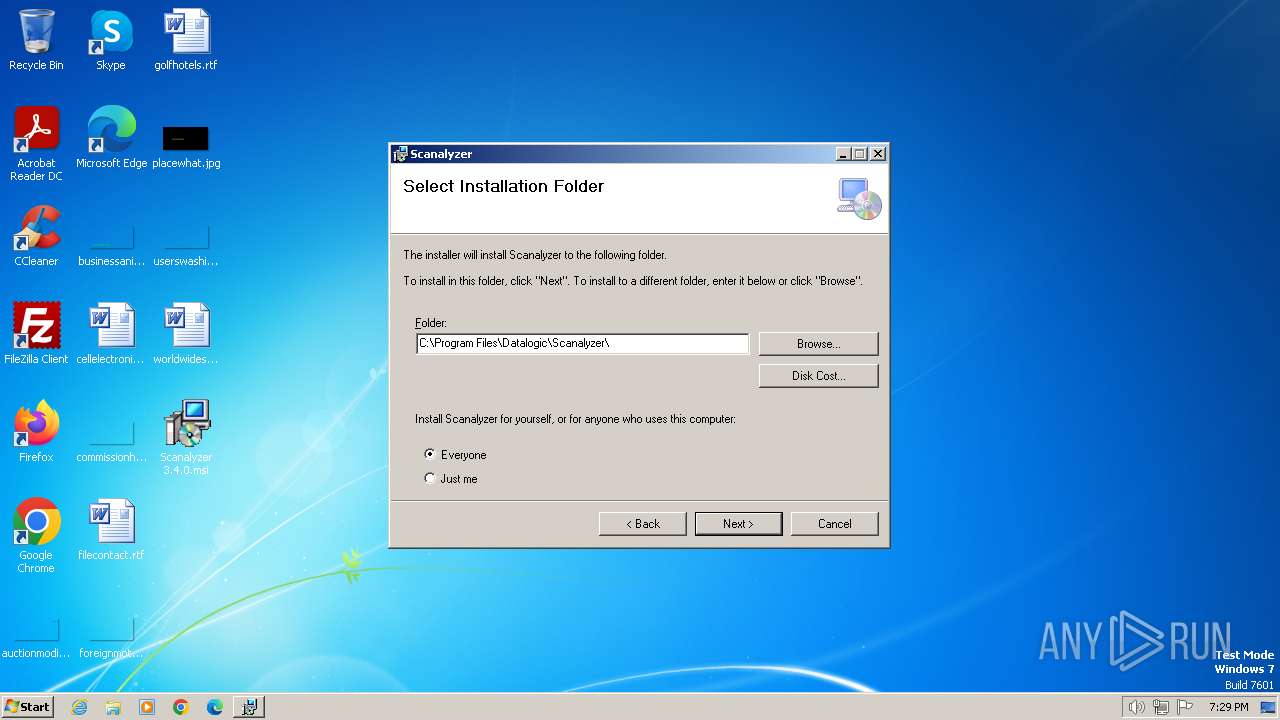
Task: Open CCleaner desktop shortcut
Action: [36, 236]
